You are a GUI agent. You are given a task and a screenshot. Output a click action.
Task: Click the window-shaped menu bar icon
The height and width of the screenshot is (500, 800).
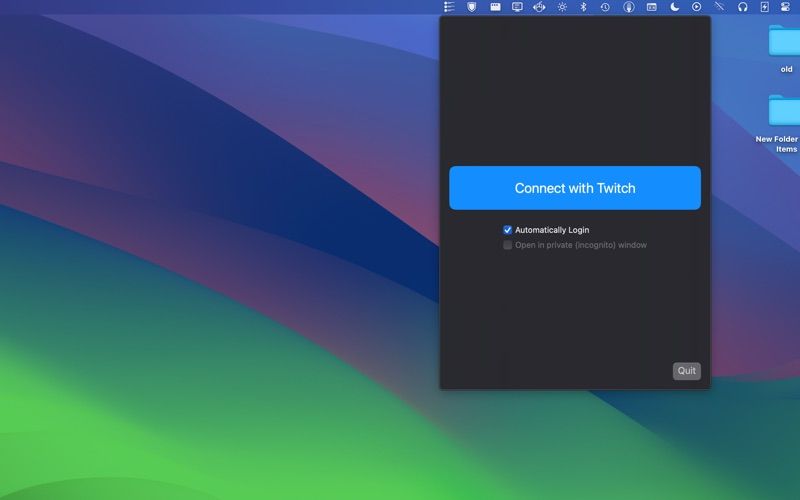point(495,7)
